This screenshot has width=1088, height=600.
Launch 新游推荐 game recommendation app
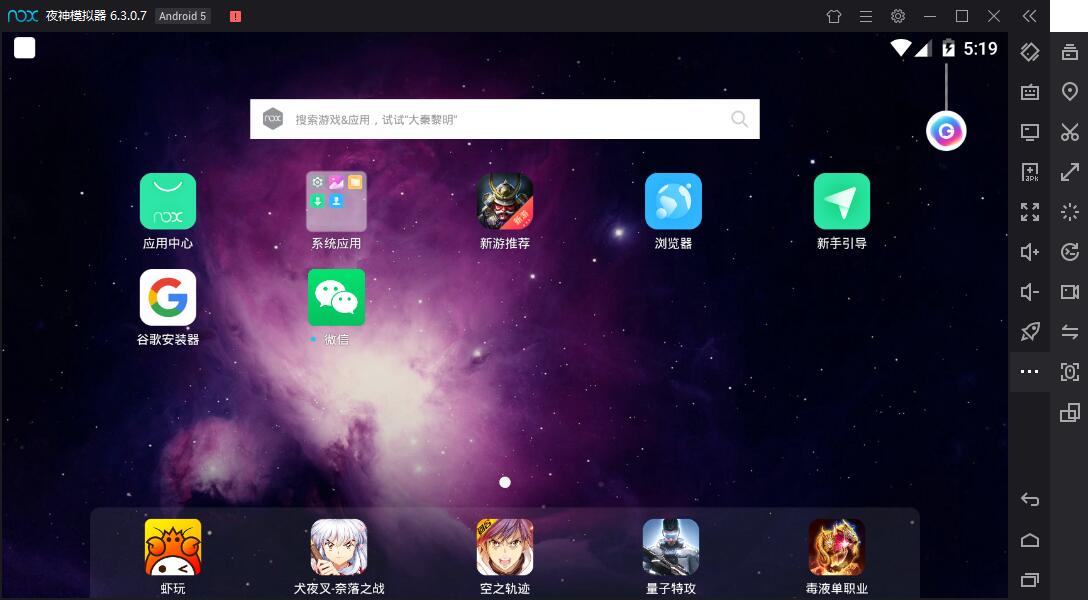505,201
